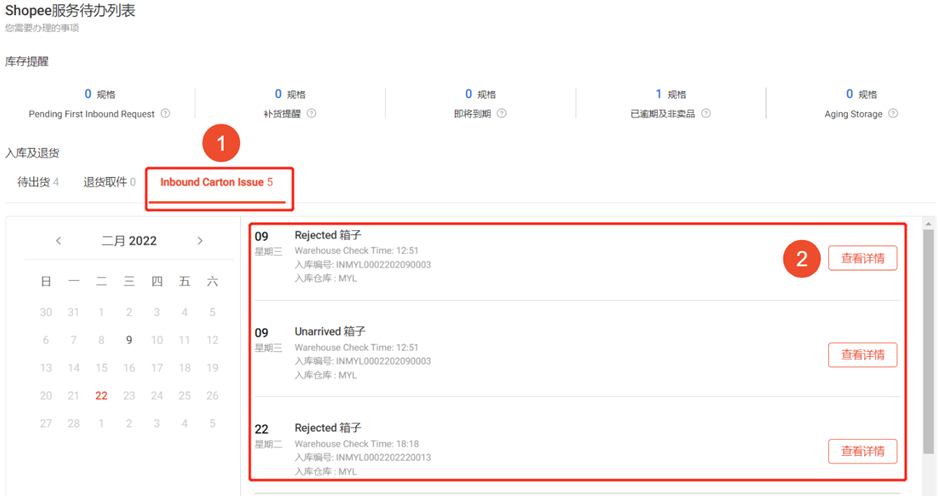Screen dimensions: 940x500
Task: Click Aging Storage label
Action: [853, 114]
